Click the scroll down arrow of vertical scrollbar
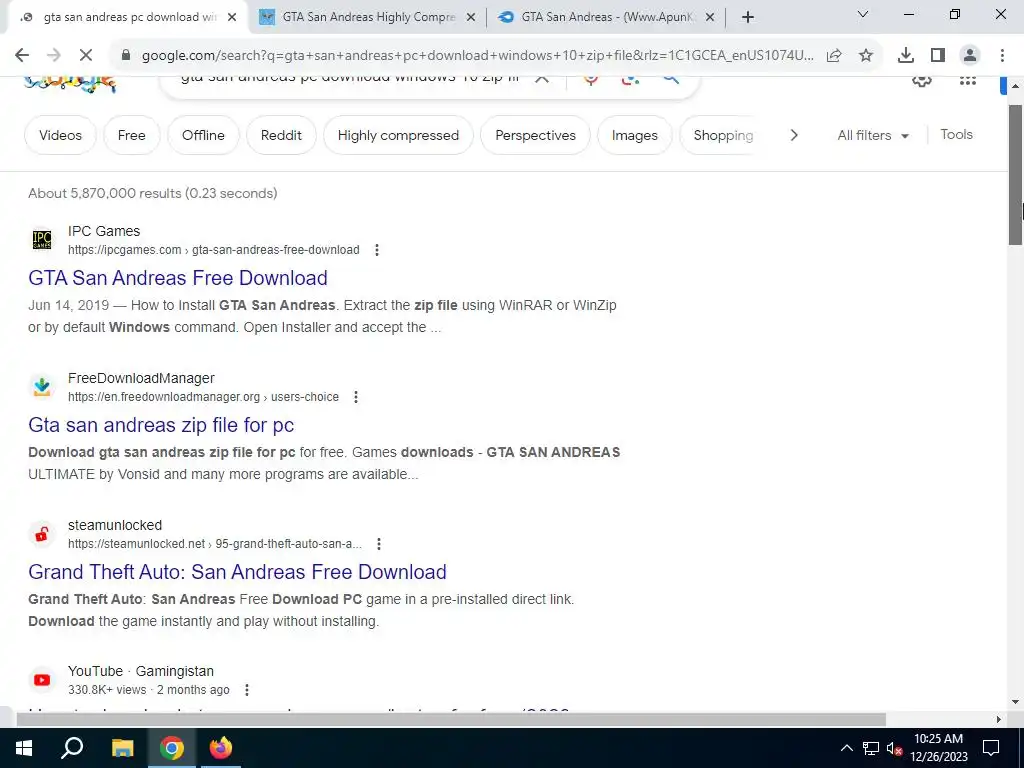 [1015, 702]
